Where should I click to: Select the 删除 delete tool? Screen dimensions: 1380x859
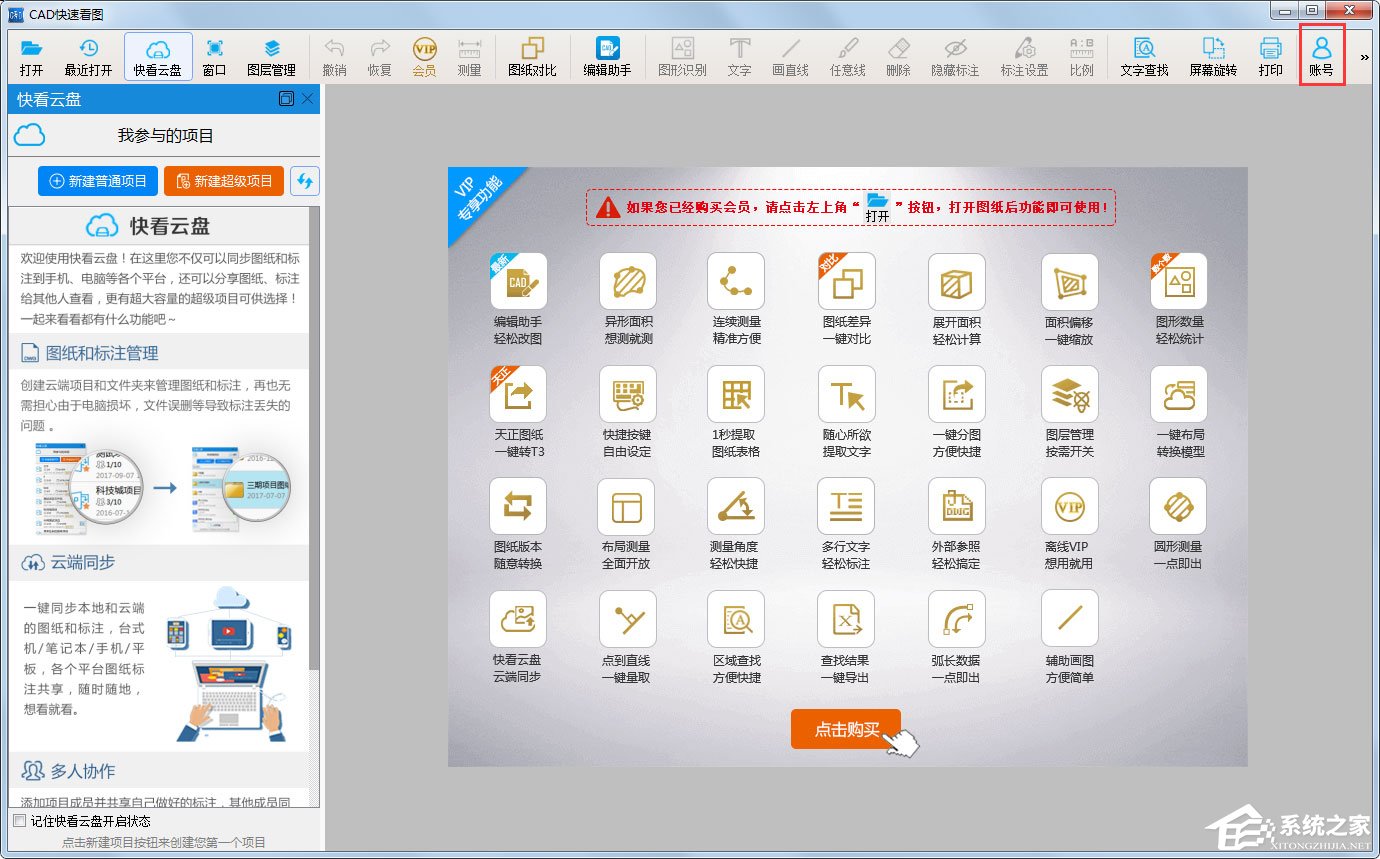pos(898,55)
